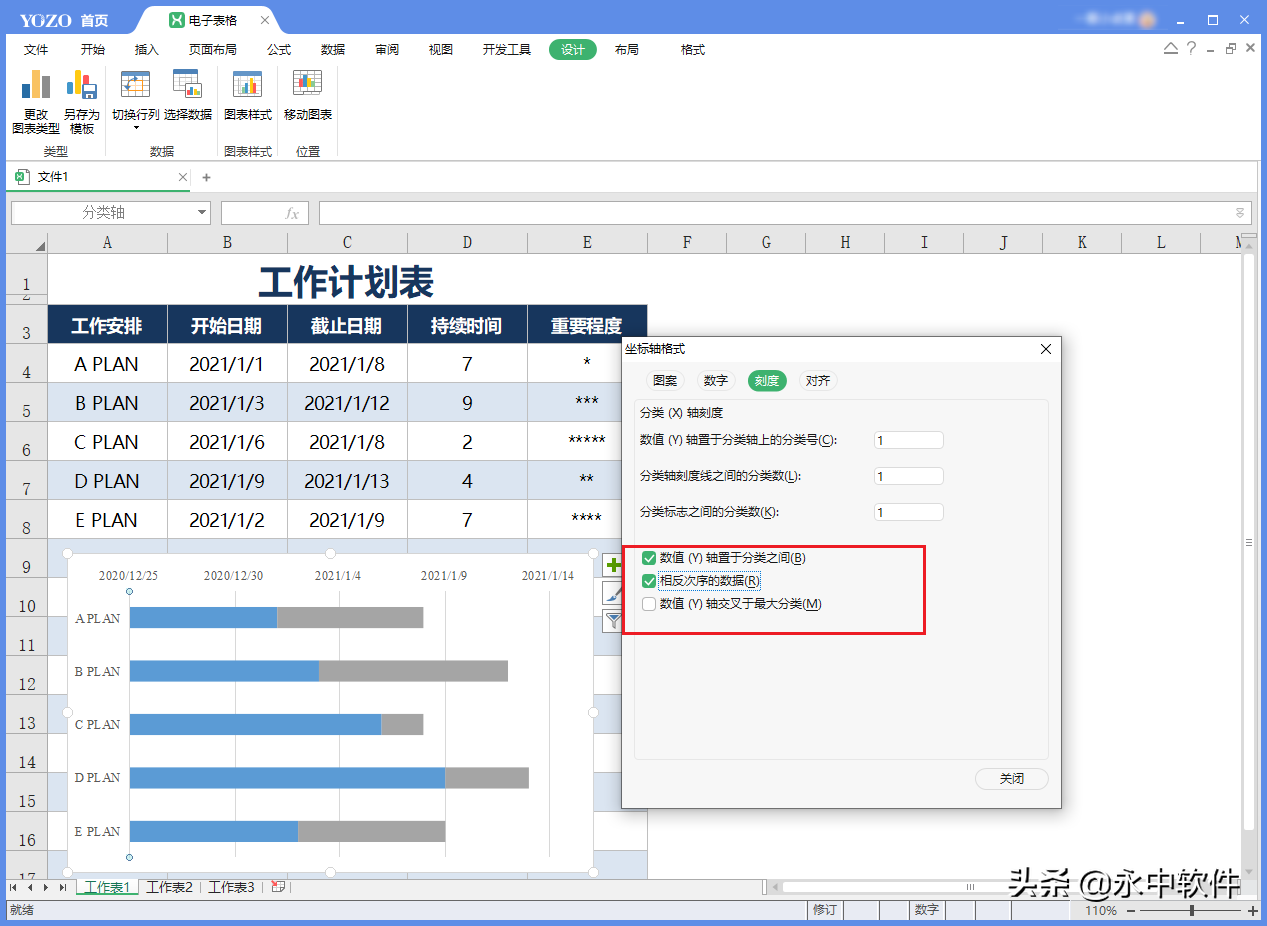1267x926 pixels.
Task: Uncheck 数值(Y)轴置于分类之间 checkbox
Action: click(649, 558)
